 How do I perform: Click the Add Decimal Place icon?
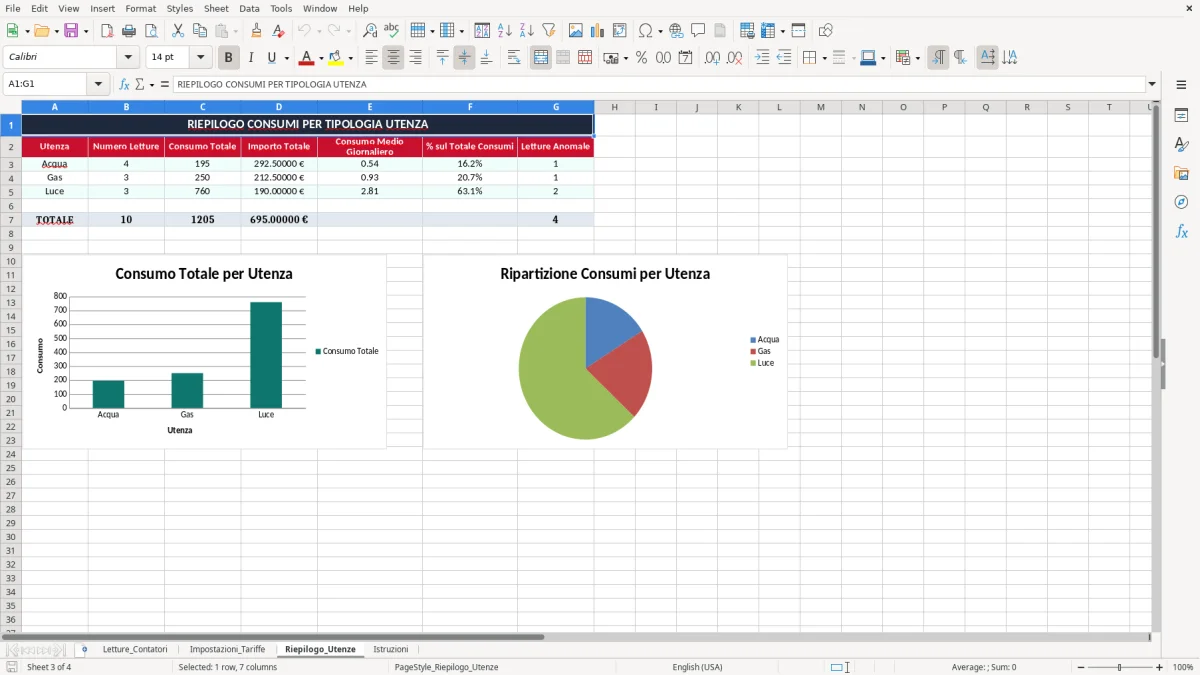712,58
